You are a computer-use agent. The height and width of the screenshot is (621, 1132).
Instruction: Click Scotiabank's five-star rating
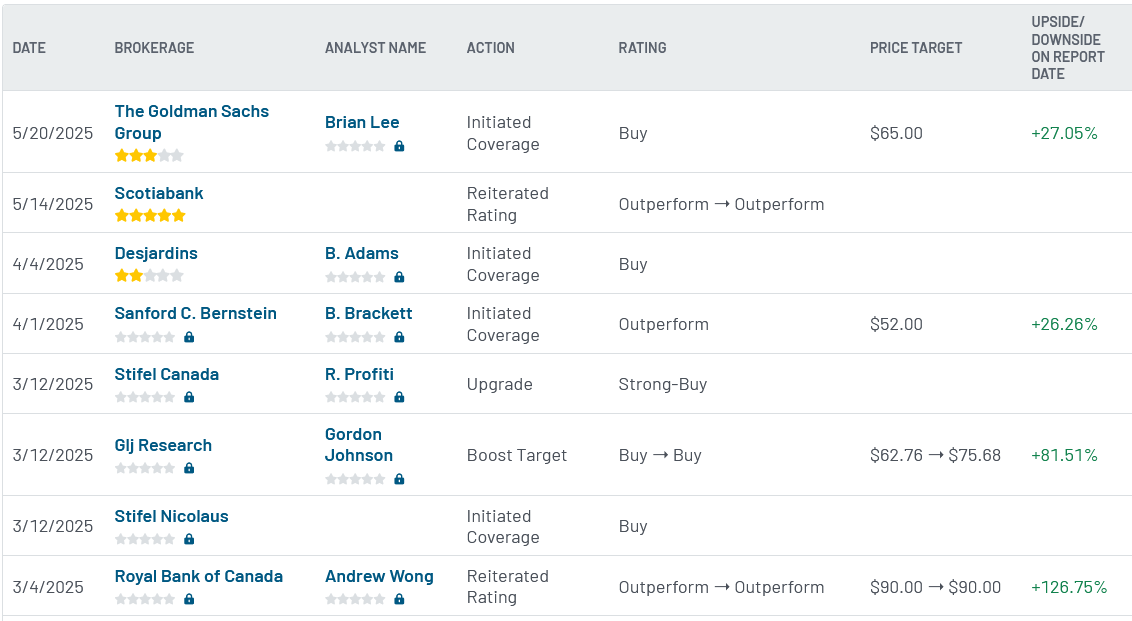coord(150,215)
